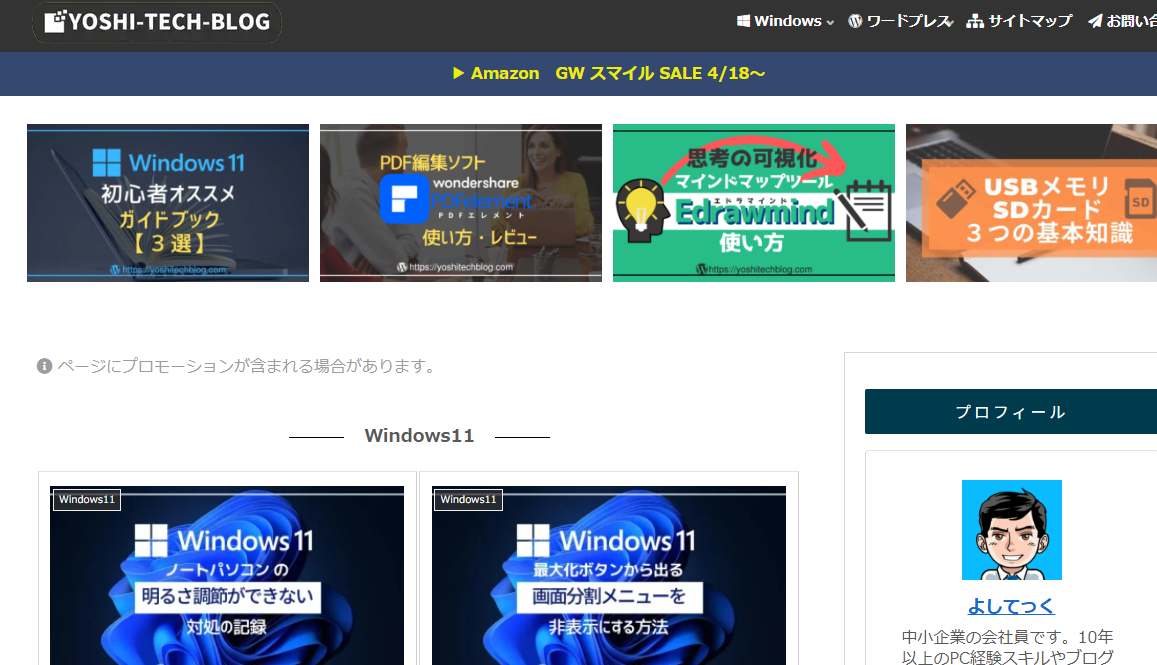Screen dimensions: 1157x665
Task: Open the Amazon GW スマイル SALE banner link
Action: coord(609,73)
